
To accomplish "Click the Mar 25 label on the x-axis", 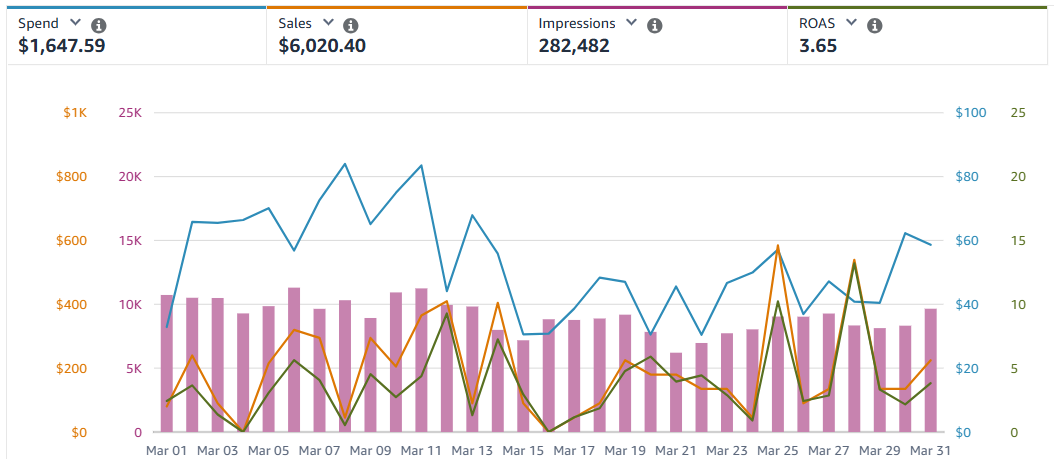I will [778, 451].
